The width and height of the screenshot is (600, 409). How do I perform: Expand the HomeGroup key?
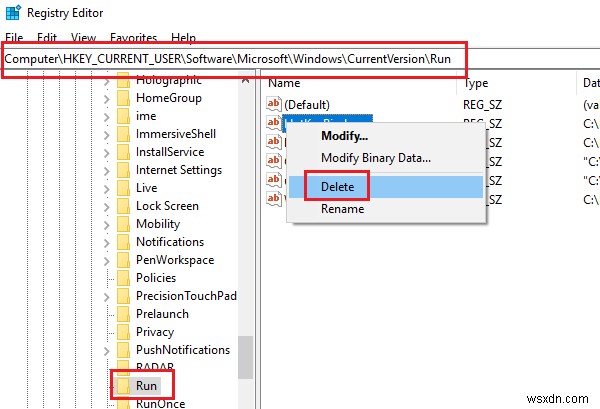(x=107, y=99)
